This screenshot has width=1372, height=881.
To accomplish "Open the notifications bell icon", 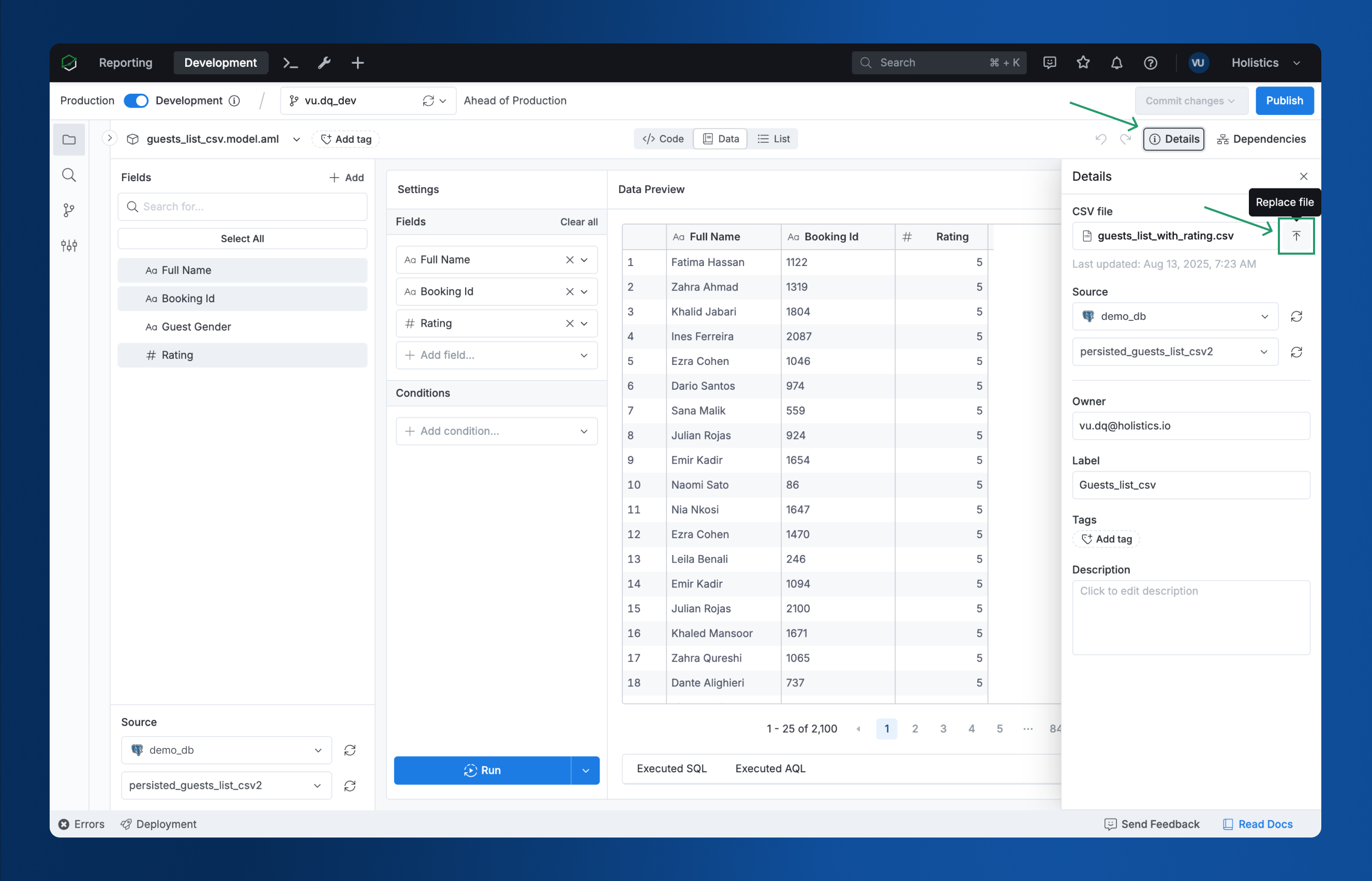I will pyautogui.click(x=1116, y=63).
